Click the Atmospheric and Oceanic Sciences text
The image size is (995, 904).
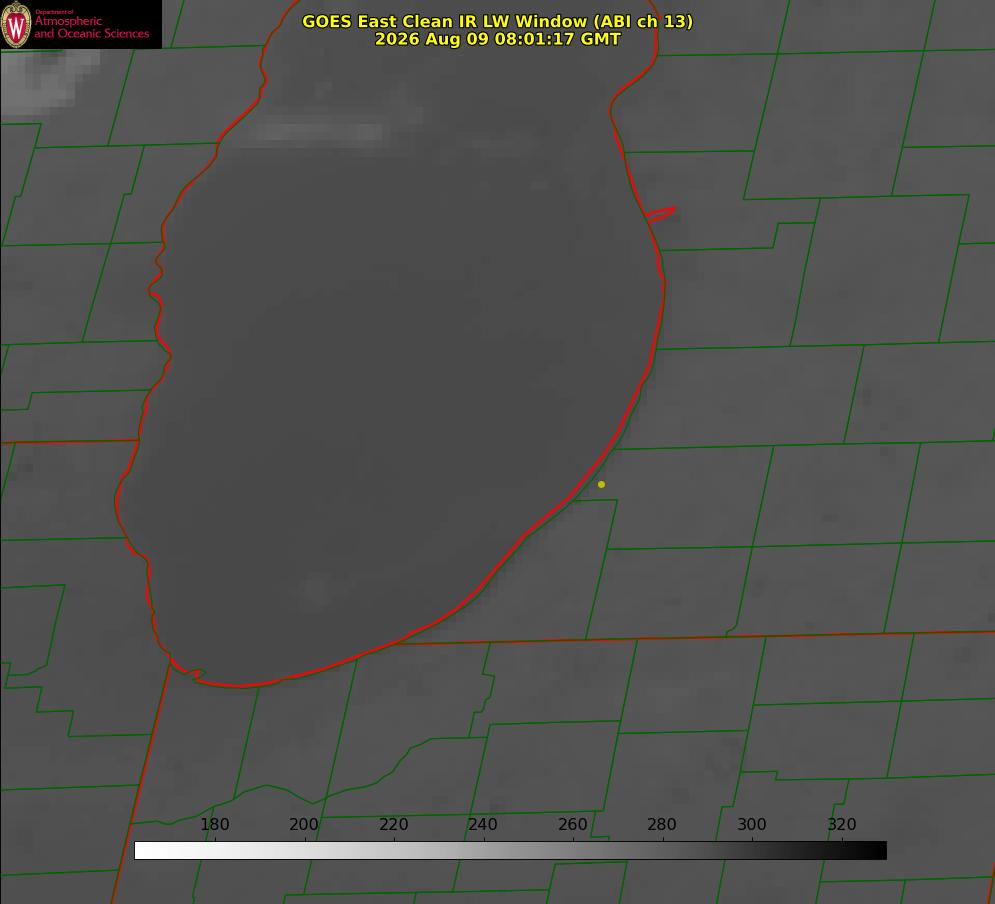(92, 27)
